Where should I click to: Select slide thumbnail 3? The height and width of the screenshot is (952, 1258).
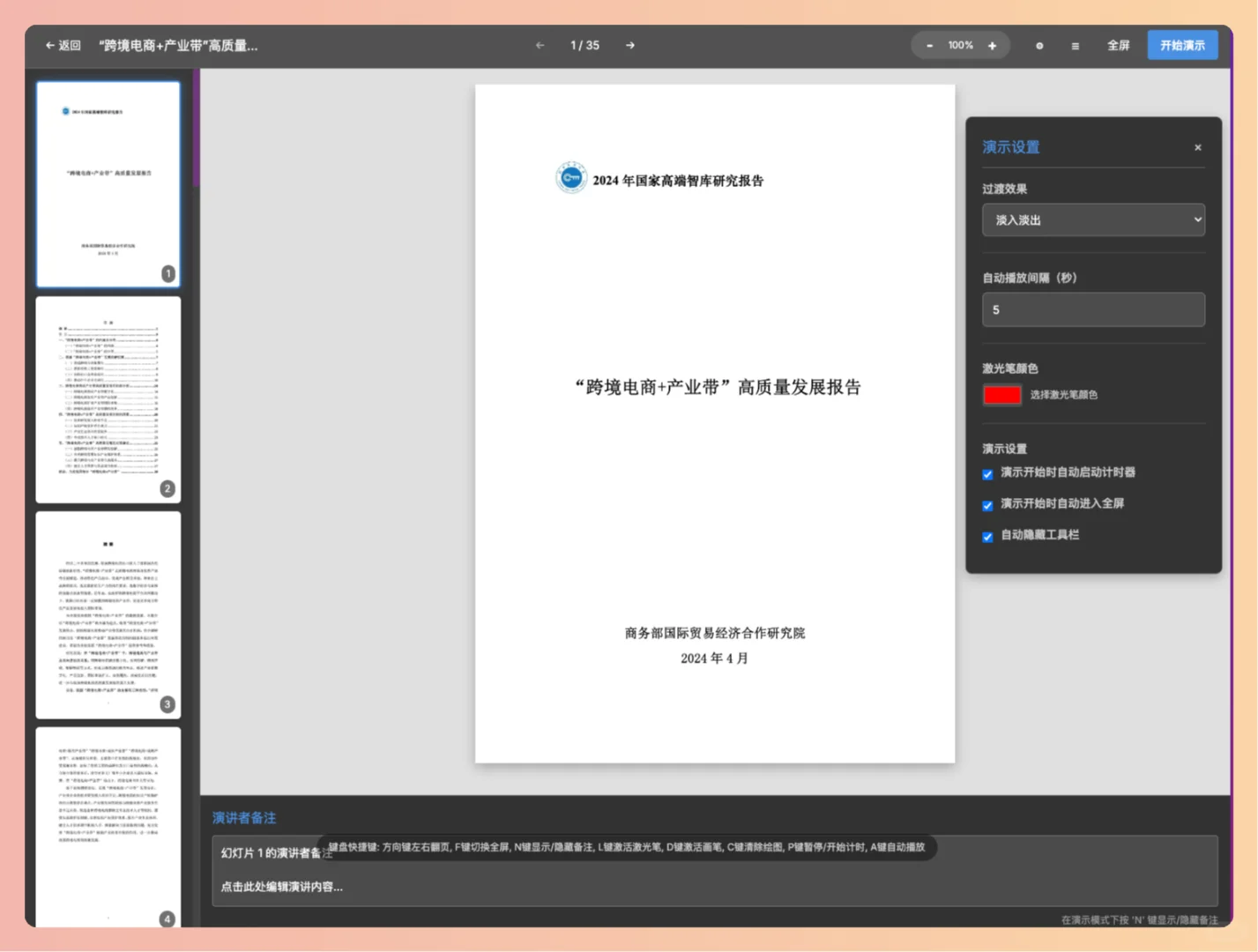108,615
